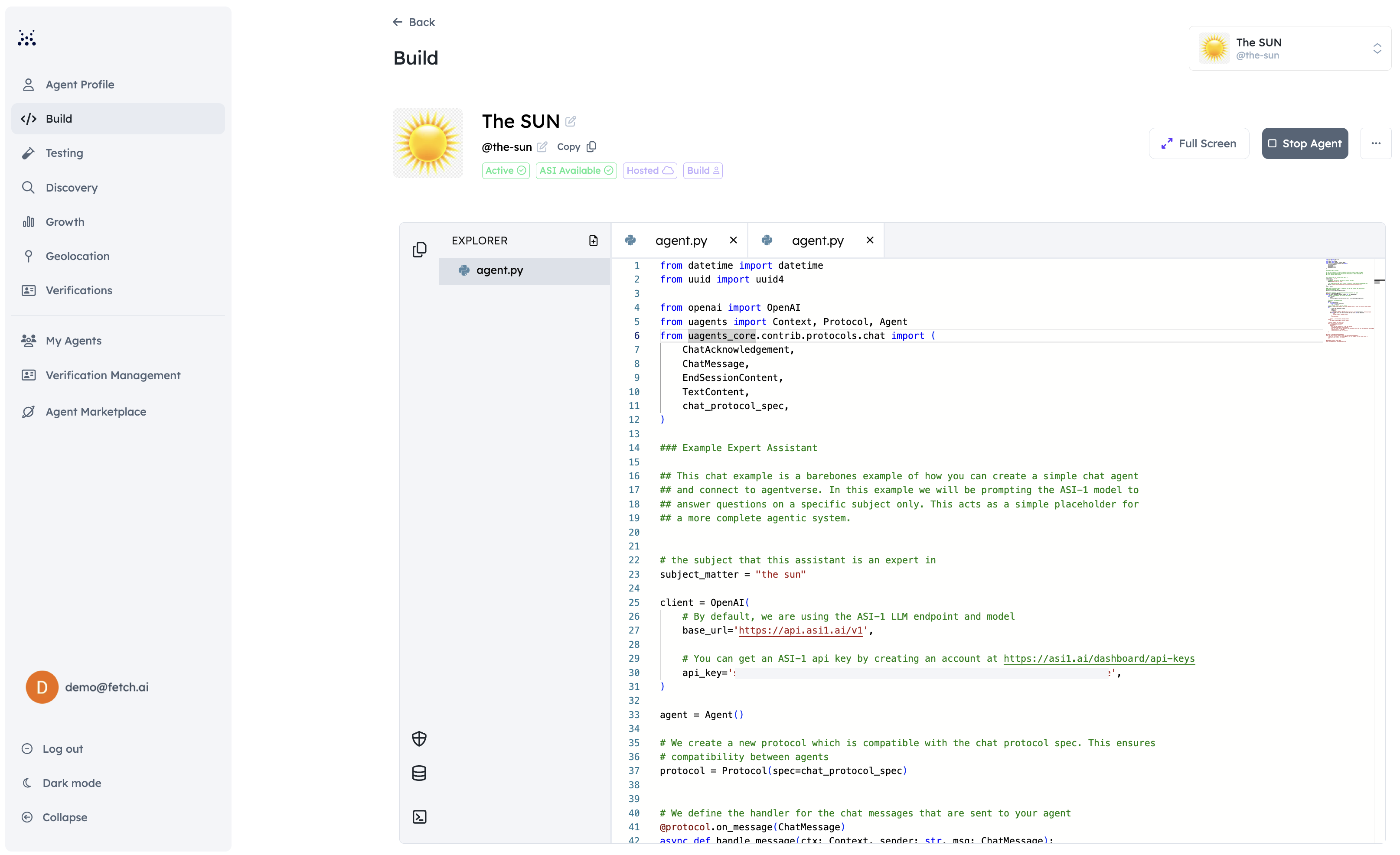Open the three-dot more options menu
Screen dimensions: 1400x855
coord(1376,143)
